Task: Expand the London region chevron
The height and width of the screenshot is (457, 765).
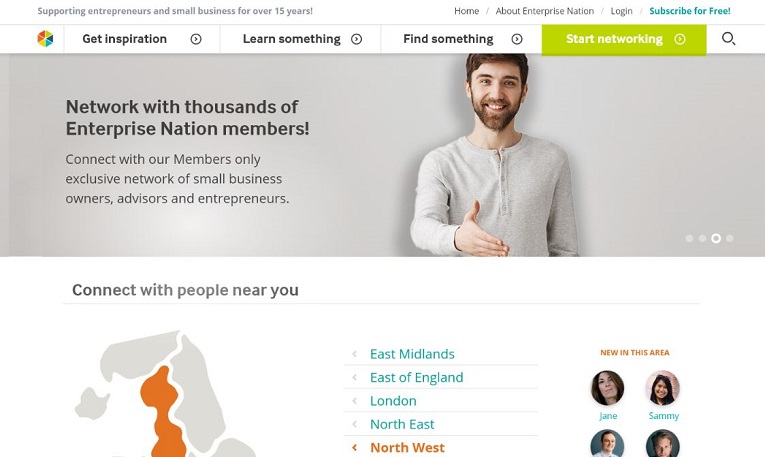Action: (x=355, y=401)
